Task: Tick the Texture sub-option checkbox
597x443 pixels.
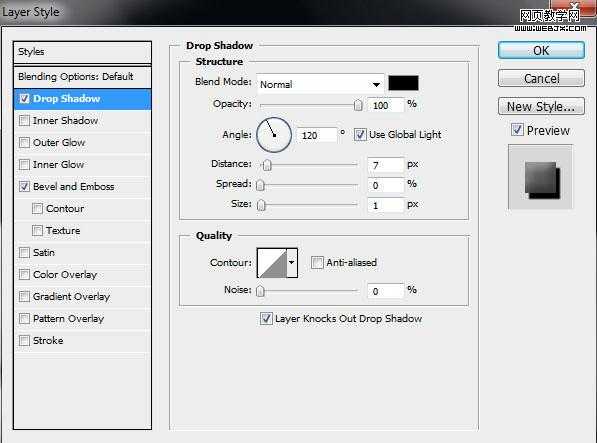Action: (x=37, y=231)
